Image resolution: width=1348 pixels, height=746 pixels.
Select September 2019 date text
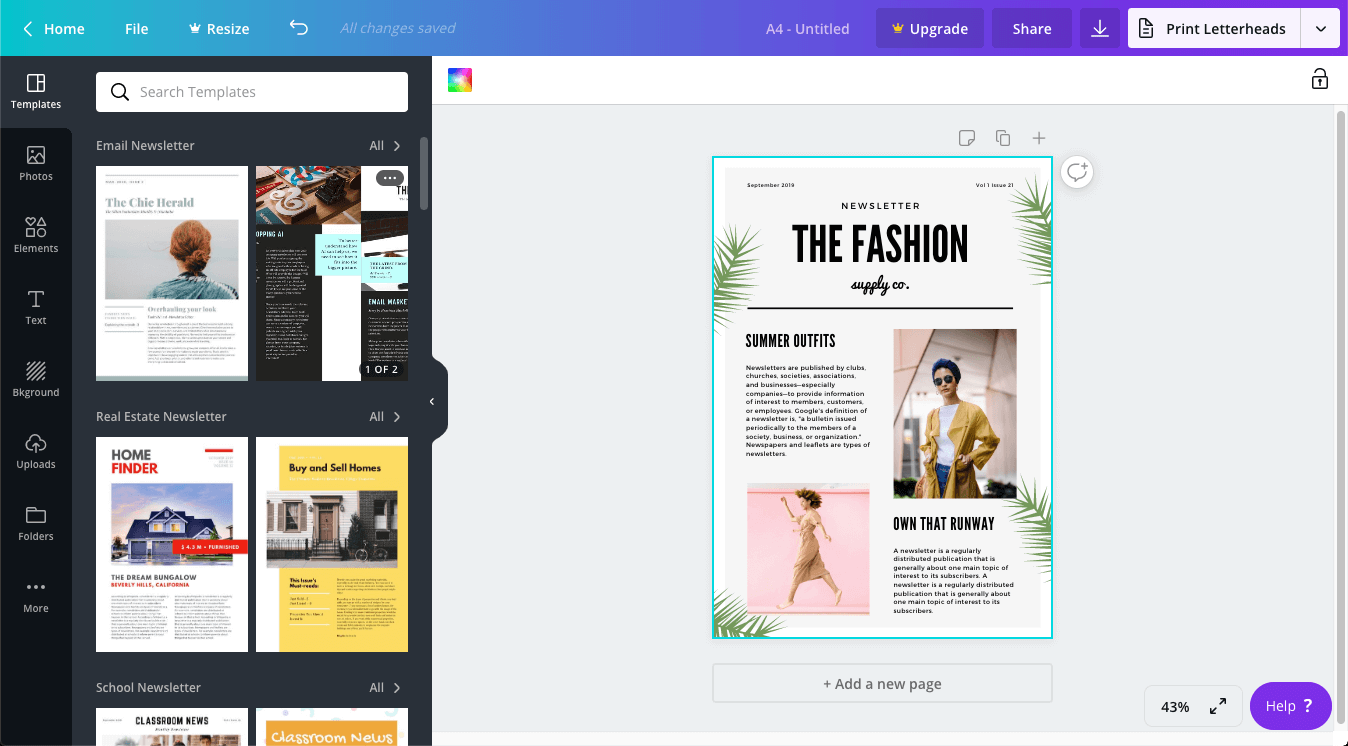click(x=770, y=185)
